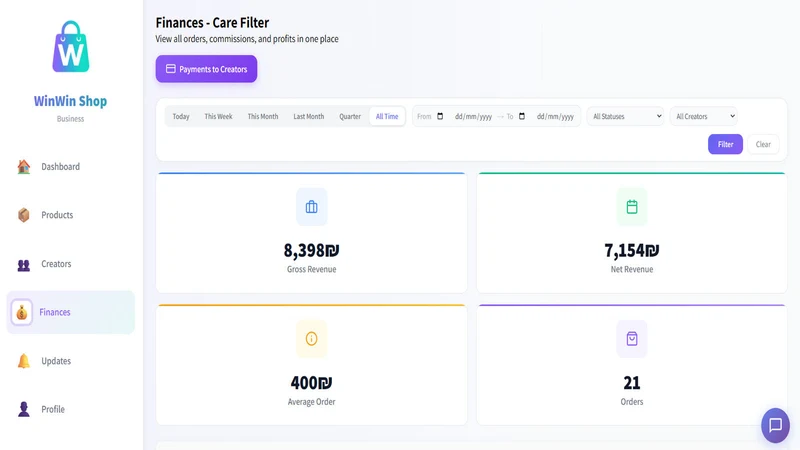The height and width of the screenshot is (450, 800).
Task: Select the Today time range tab
Action: point(181,116)
